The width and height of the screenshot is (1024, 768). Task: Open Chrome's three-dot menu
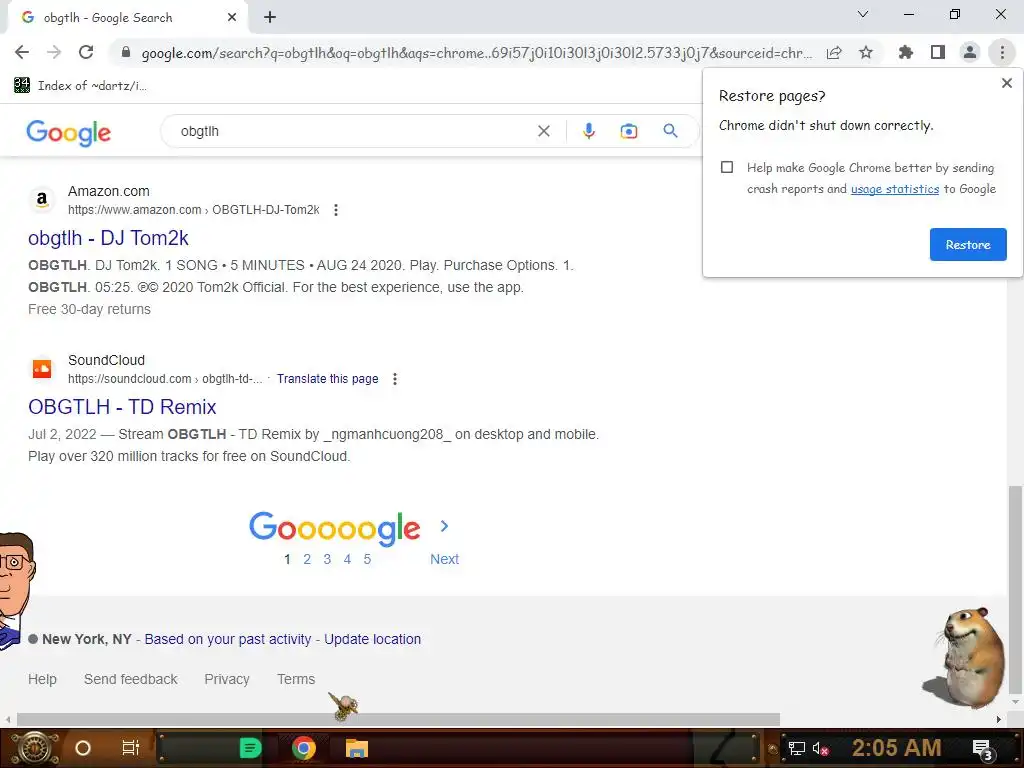pyautogui.click(x=1002, y=52)
